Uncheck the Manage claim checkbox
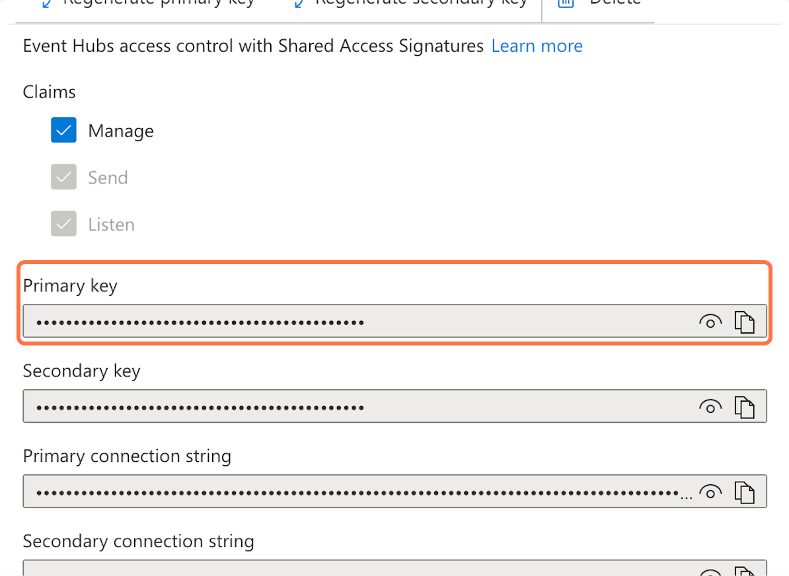 (x=64, y=131)
